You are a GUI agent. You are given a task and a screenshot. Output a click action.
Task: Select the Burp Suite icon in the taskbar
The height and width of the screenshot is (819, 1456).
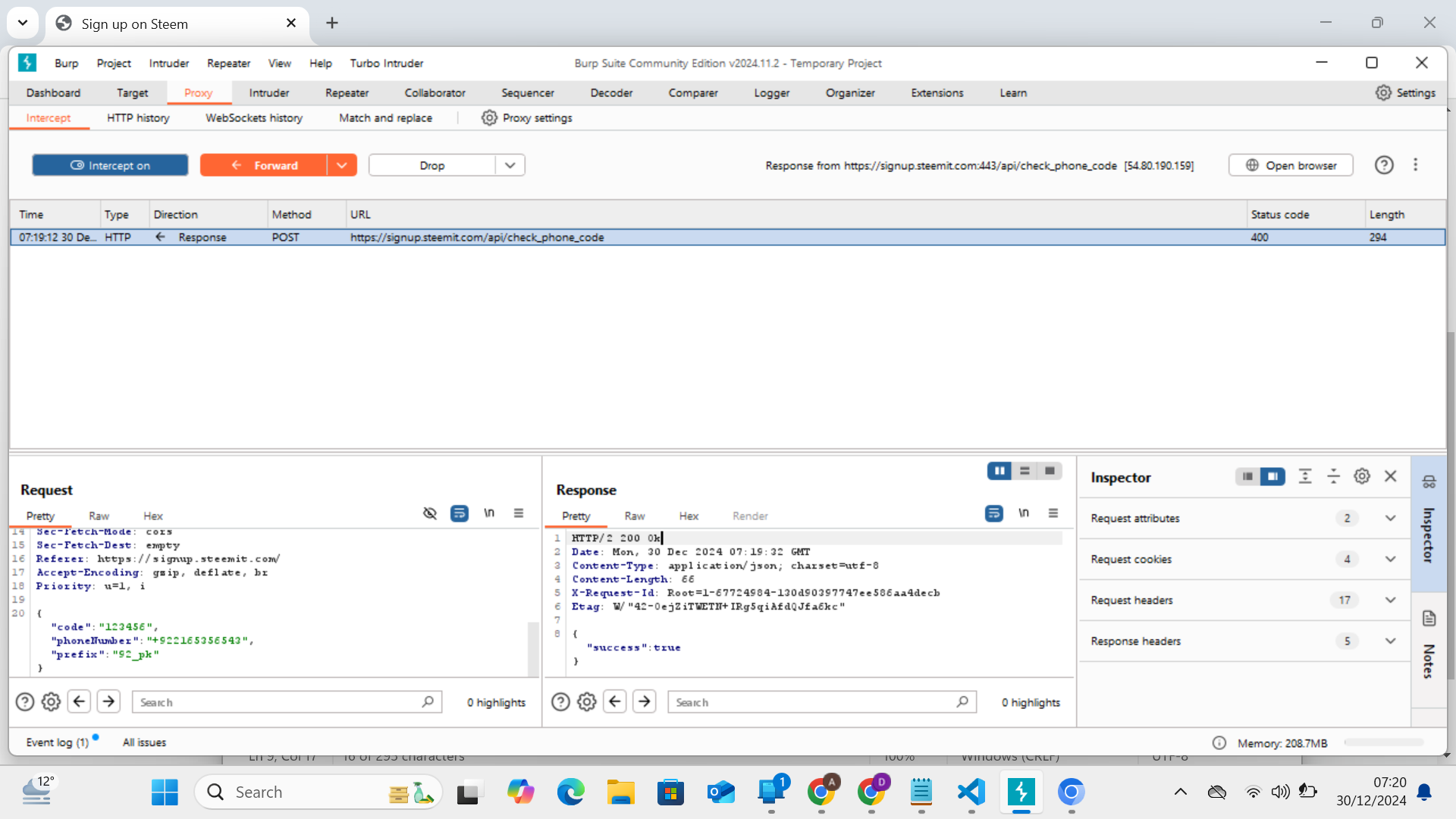click(1021, 792)
